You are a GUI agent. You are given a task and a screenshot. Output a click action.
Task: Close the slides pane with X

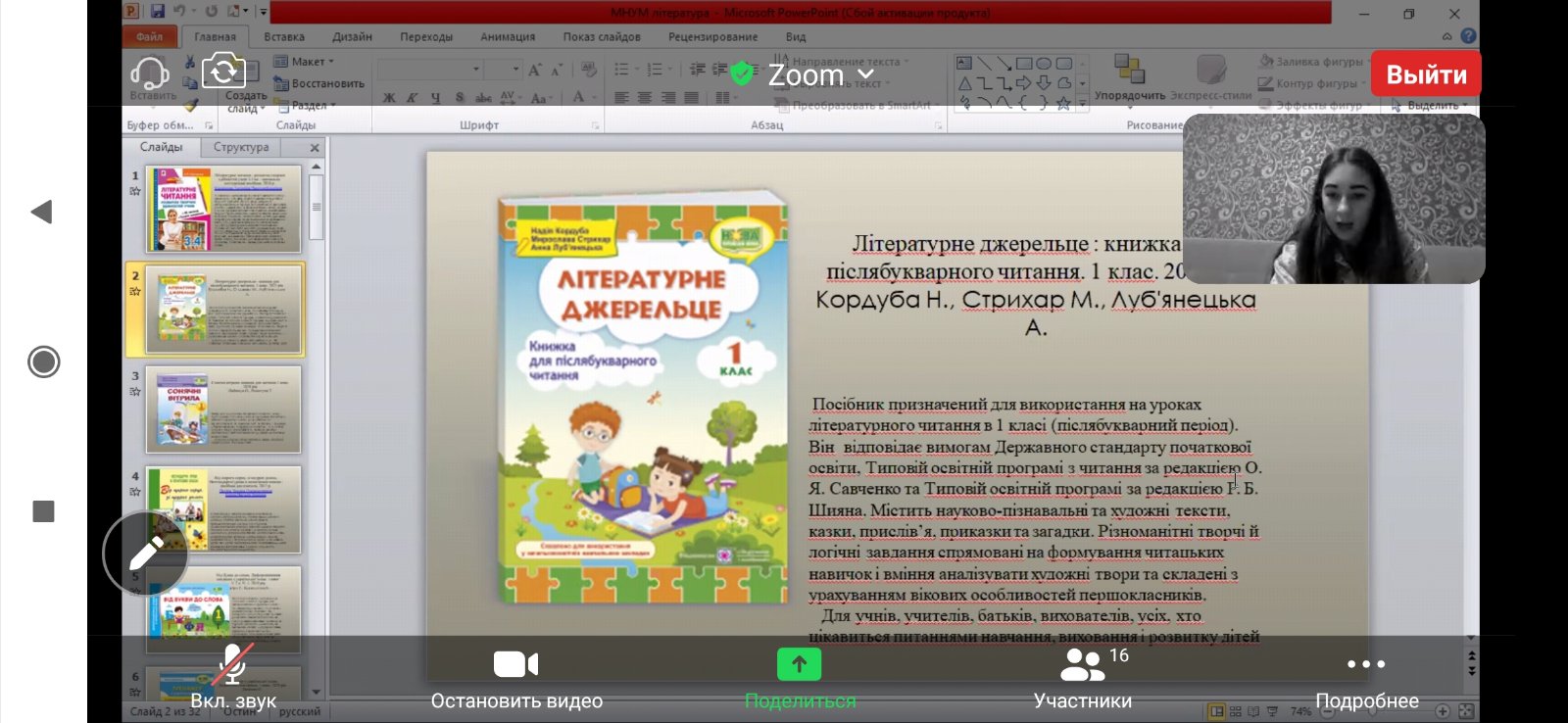(315, 148)
